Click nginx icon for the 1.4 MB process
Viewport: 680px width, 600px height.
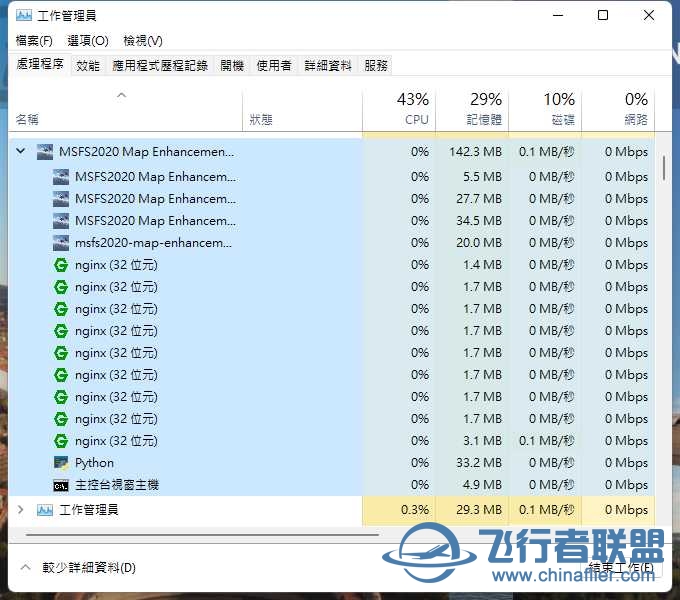click(x=61, y=265)
